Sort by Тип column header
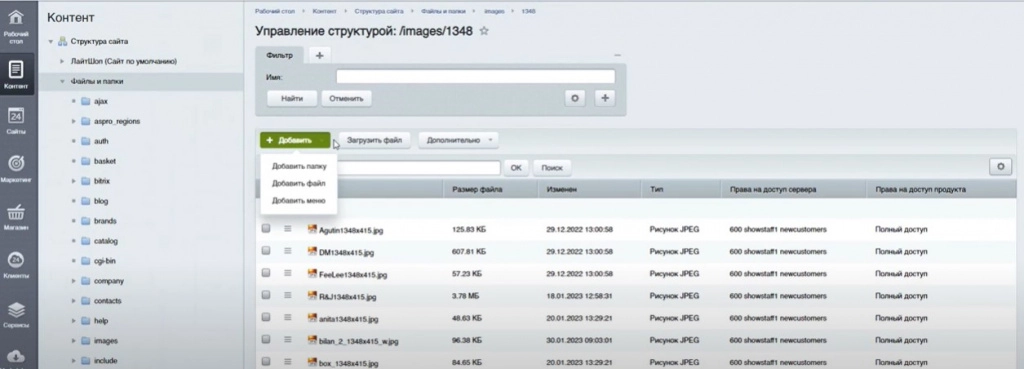The width and height of the screenshot is (1024, 369). pos(656,189)
